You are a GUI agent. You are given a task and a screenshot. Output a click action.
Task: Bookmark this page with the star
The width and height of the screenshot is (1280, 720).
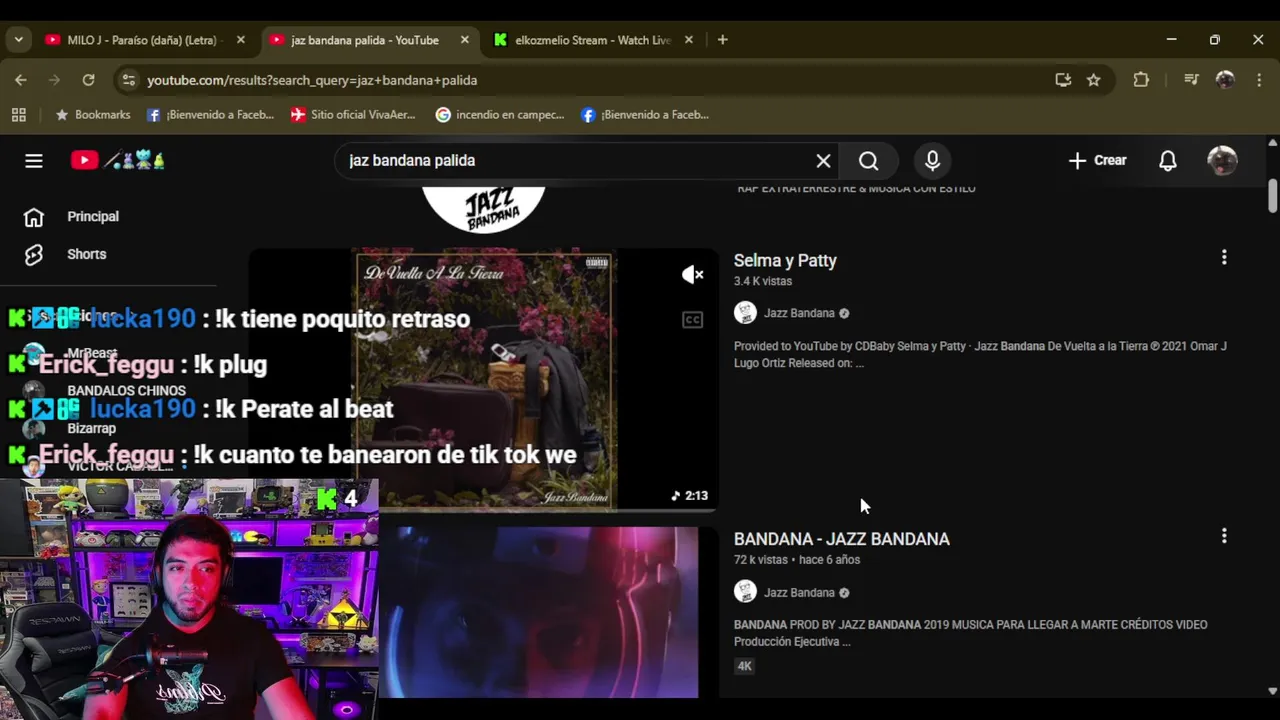click(x=1093, y=80)
